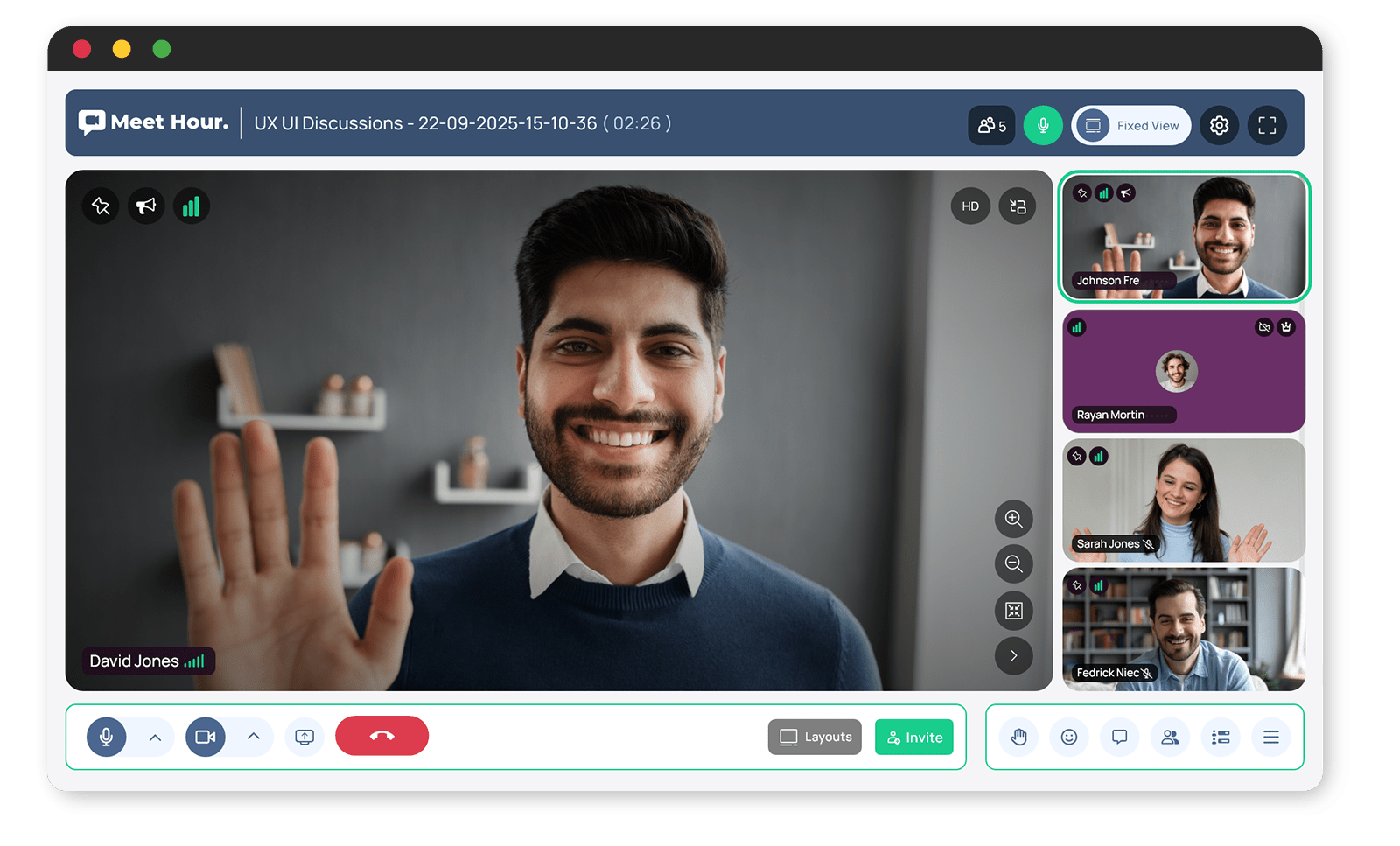Open the chat panel
1400x846 pixels.
coord(1119,738)
